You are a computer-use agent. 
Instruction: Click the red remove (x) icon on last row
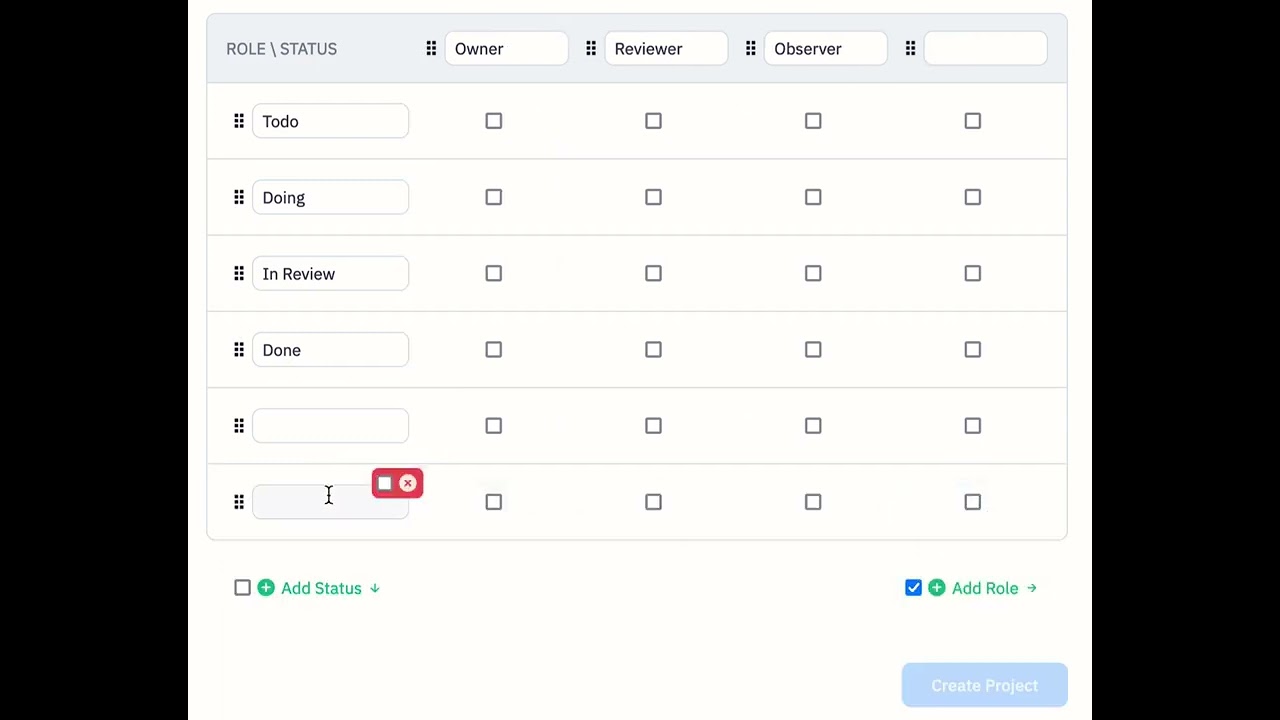pyautogui.click(x=408, y=484)
